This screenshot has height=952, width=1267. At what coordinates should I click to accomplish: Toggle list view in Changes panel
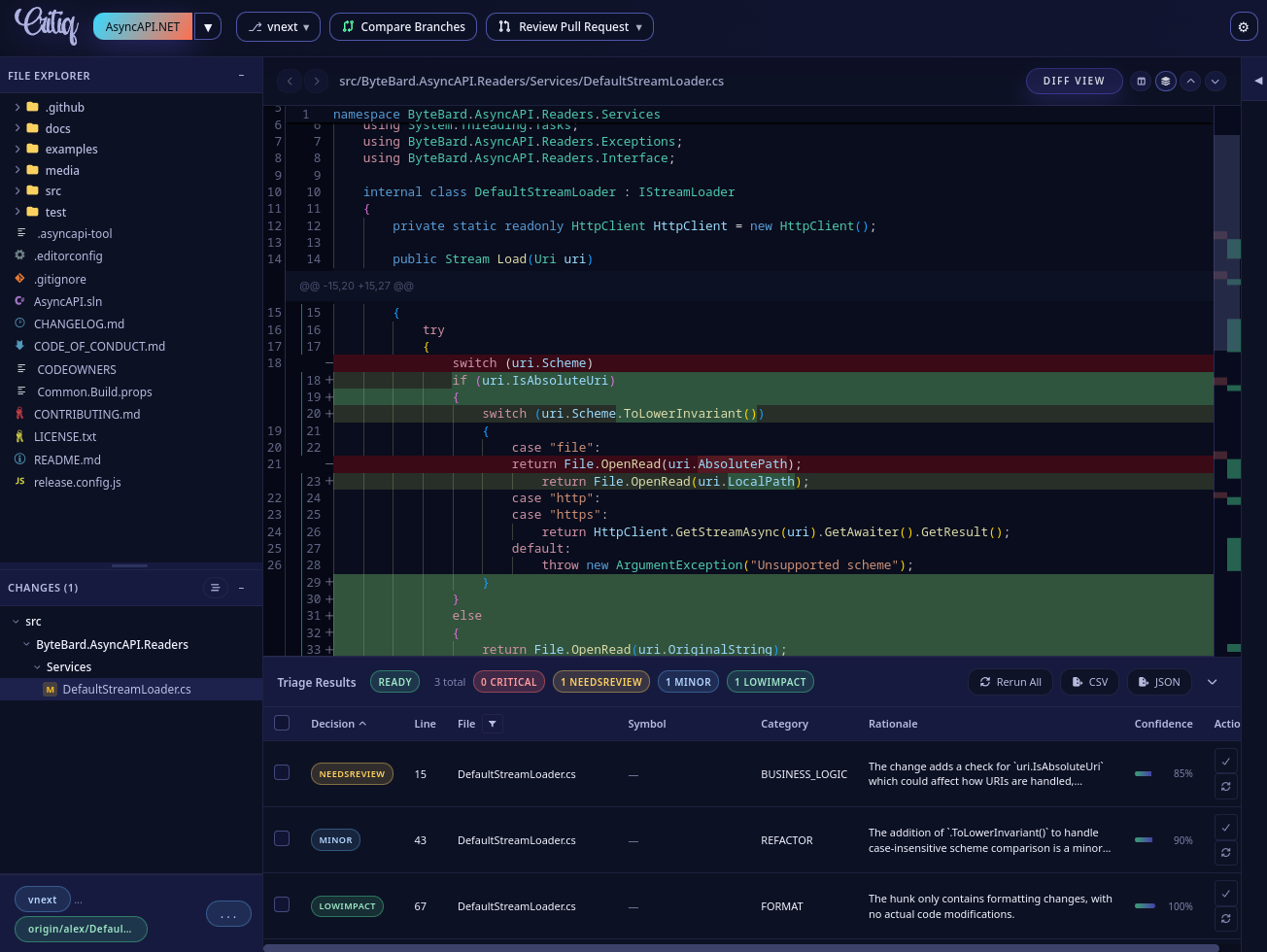point(215,588)
